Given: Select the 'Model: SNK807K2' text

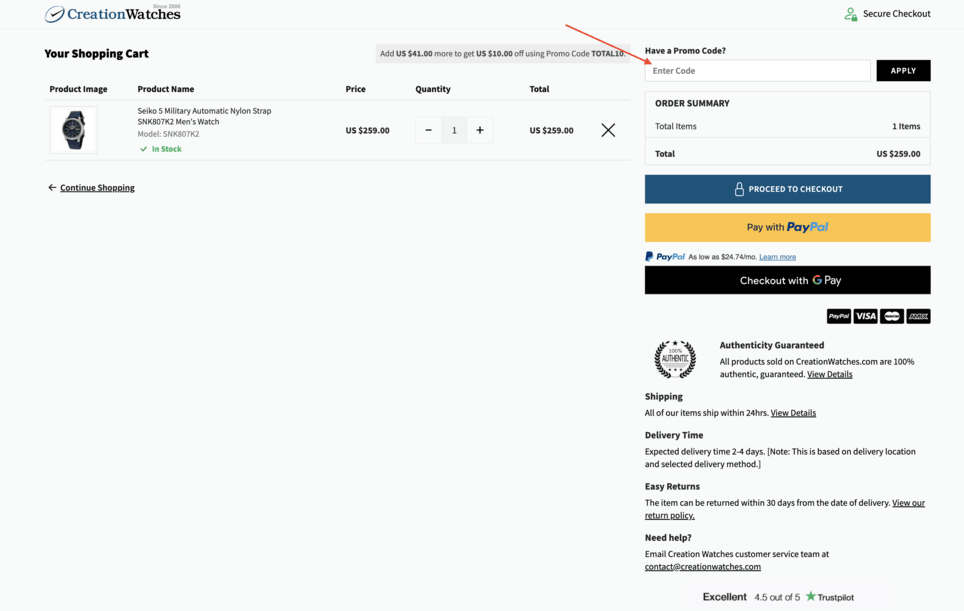Looking at the screenshot, I should [168, 134].
